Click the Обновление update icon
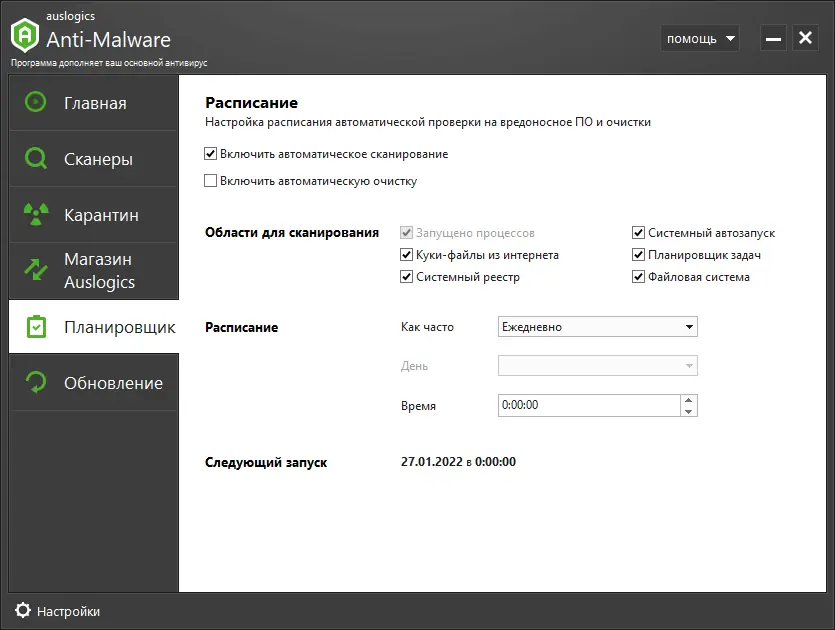 (x=34, y=382)
